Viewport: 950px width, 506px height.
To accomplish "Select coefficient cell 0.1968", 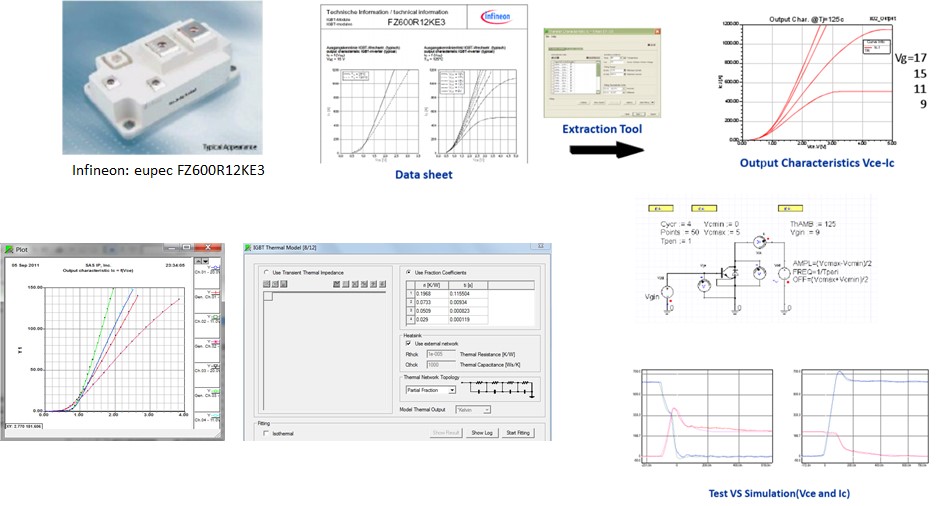I will (x=431, y=294).
